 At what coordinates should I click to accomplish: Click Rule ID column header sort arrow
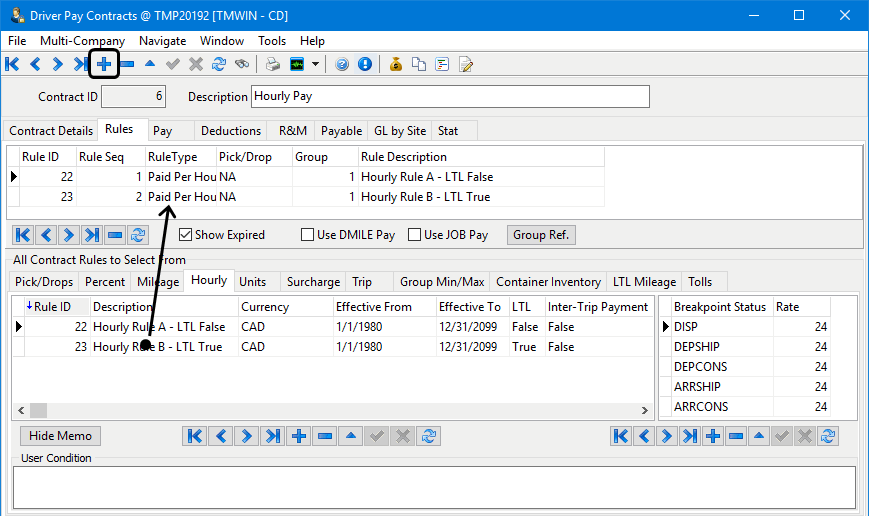tap(29, 307)
